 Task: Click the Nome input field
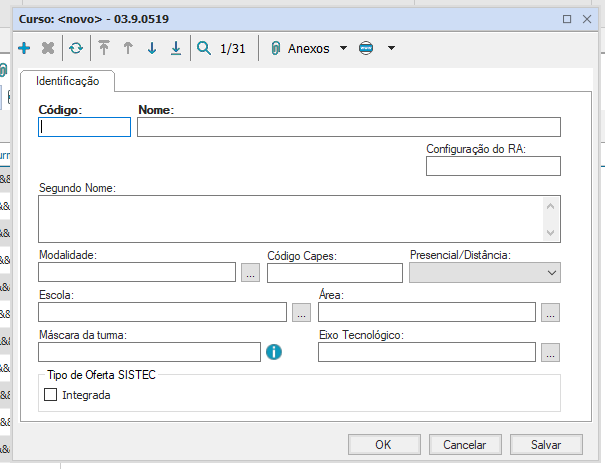click(348, 127)
